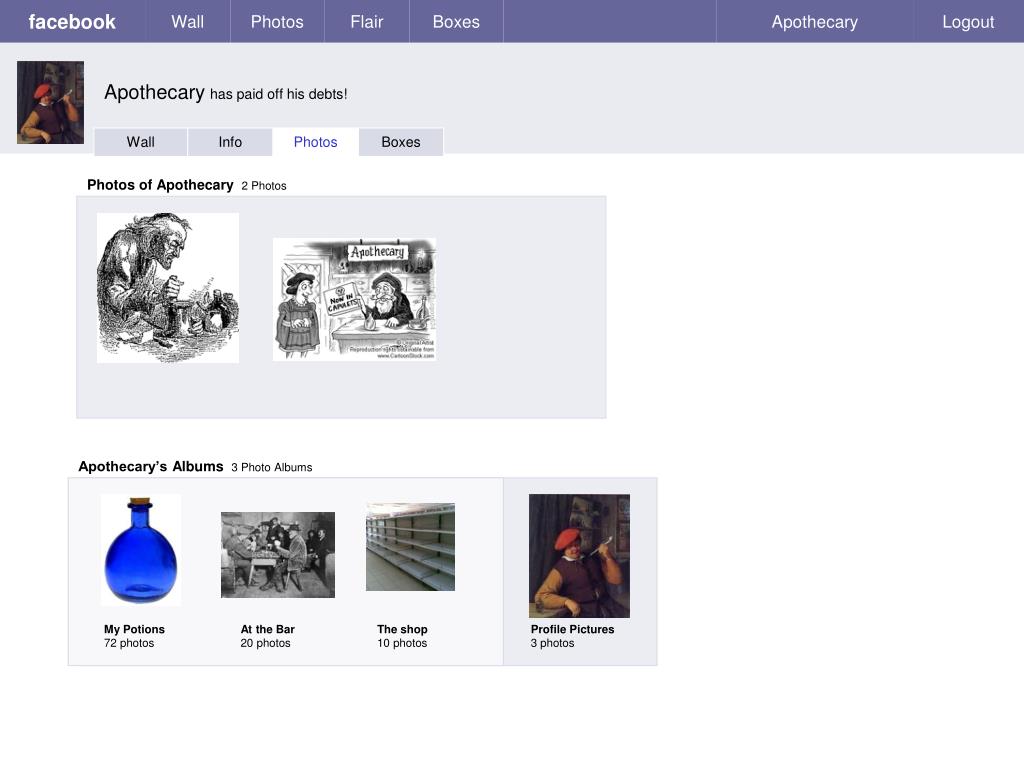Select the Photos profile tab
Viewport: 1024px width, 768px height.
[315, 142]
